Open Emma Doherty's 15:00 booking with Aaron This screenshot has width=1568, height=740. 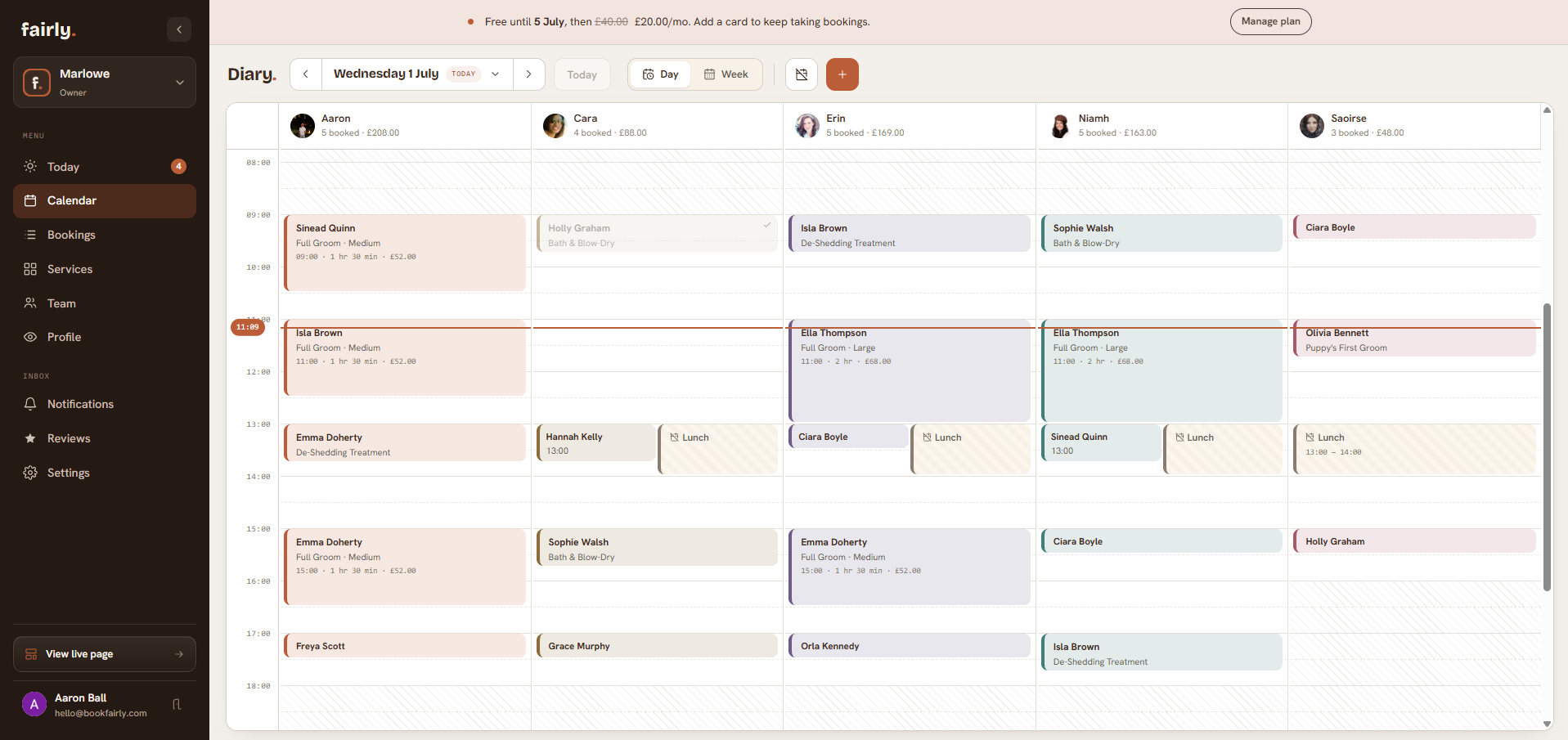pos(405,567)
